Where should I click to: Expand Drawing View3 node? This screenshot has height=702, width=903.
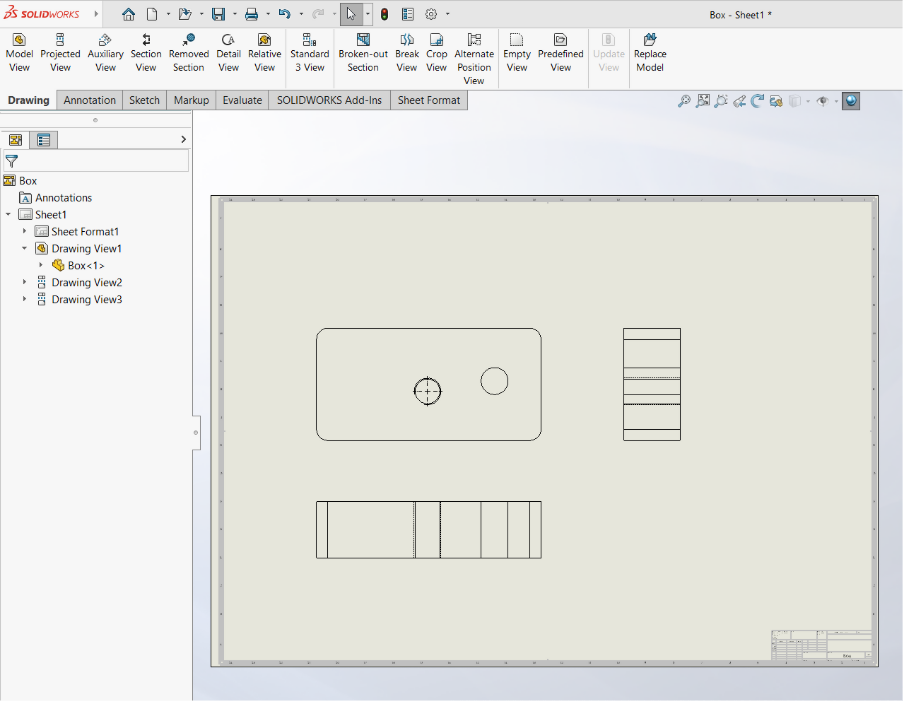point(24,299)
